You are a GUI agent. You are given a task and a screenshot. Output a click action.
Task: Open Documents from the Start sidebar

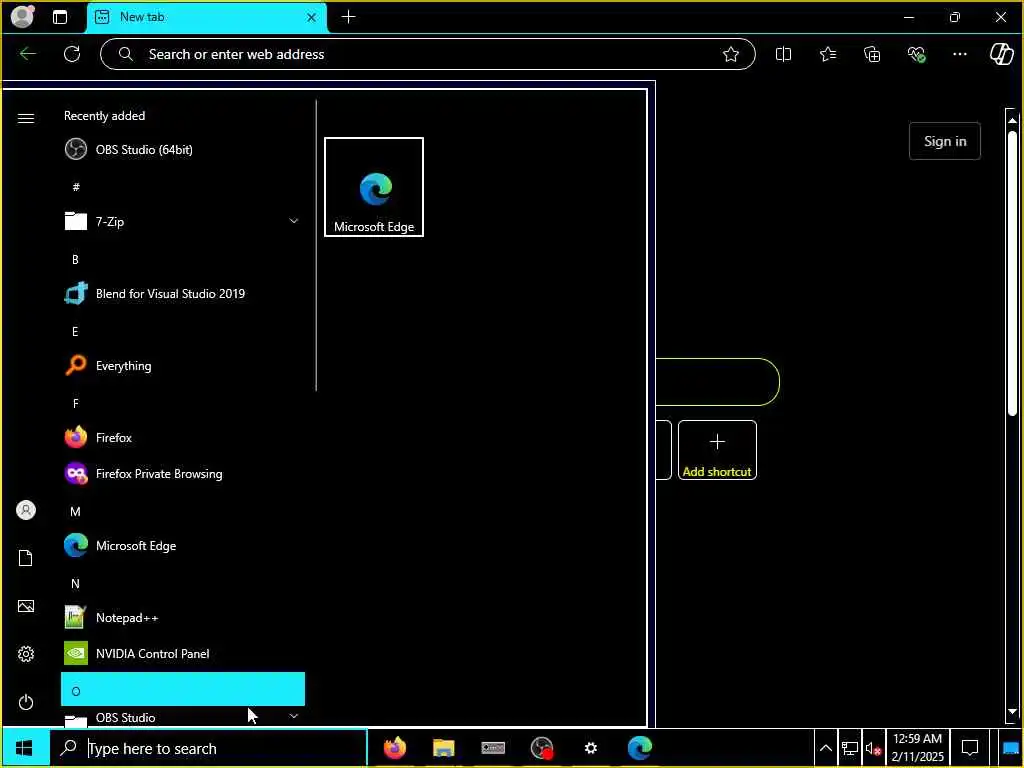tap(26, 558)
